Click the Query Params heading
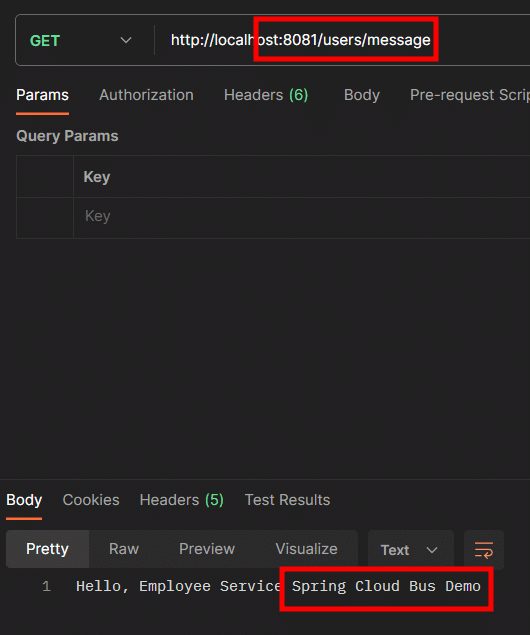Screen dimensions: 530x635 [x=67, y=136]
